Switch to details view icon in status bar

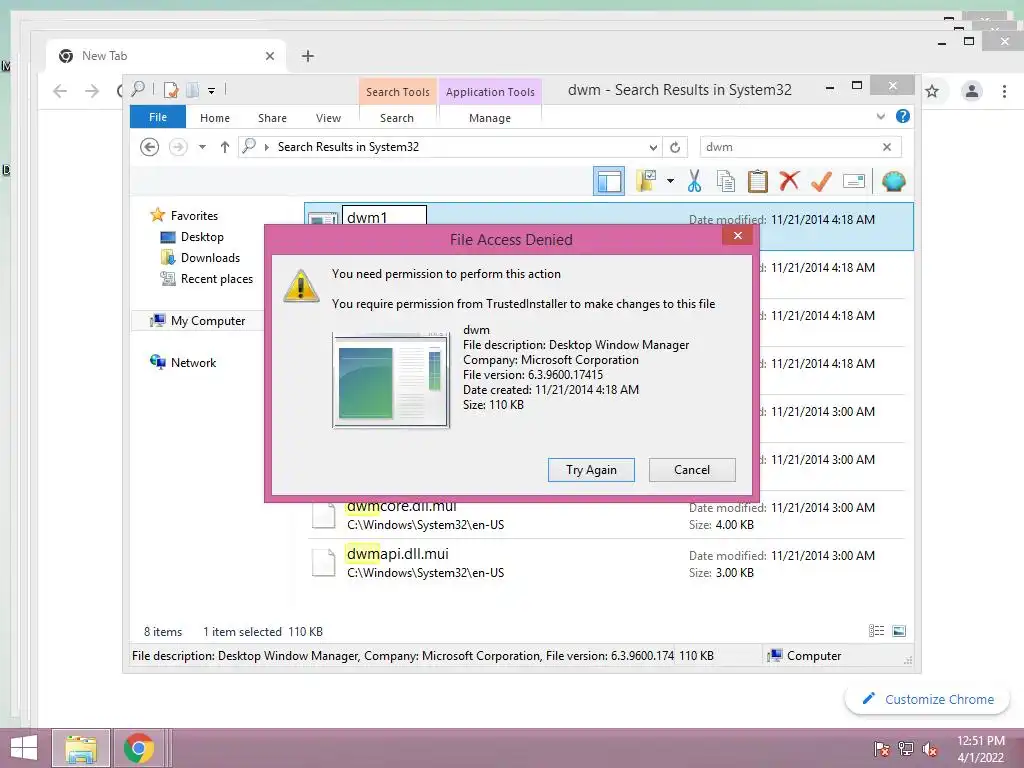coord(876,631)
